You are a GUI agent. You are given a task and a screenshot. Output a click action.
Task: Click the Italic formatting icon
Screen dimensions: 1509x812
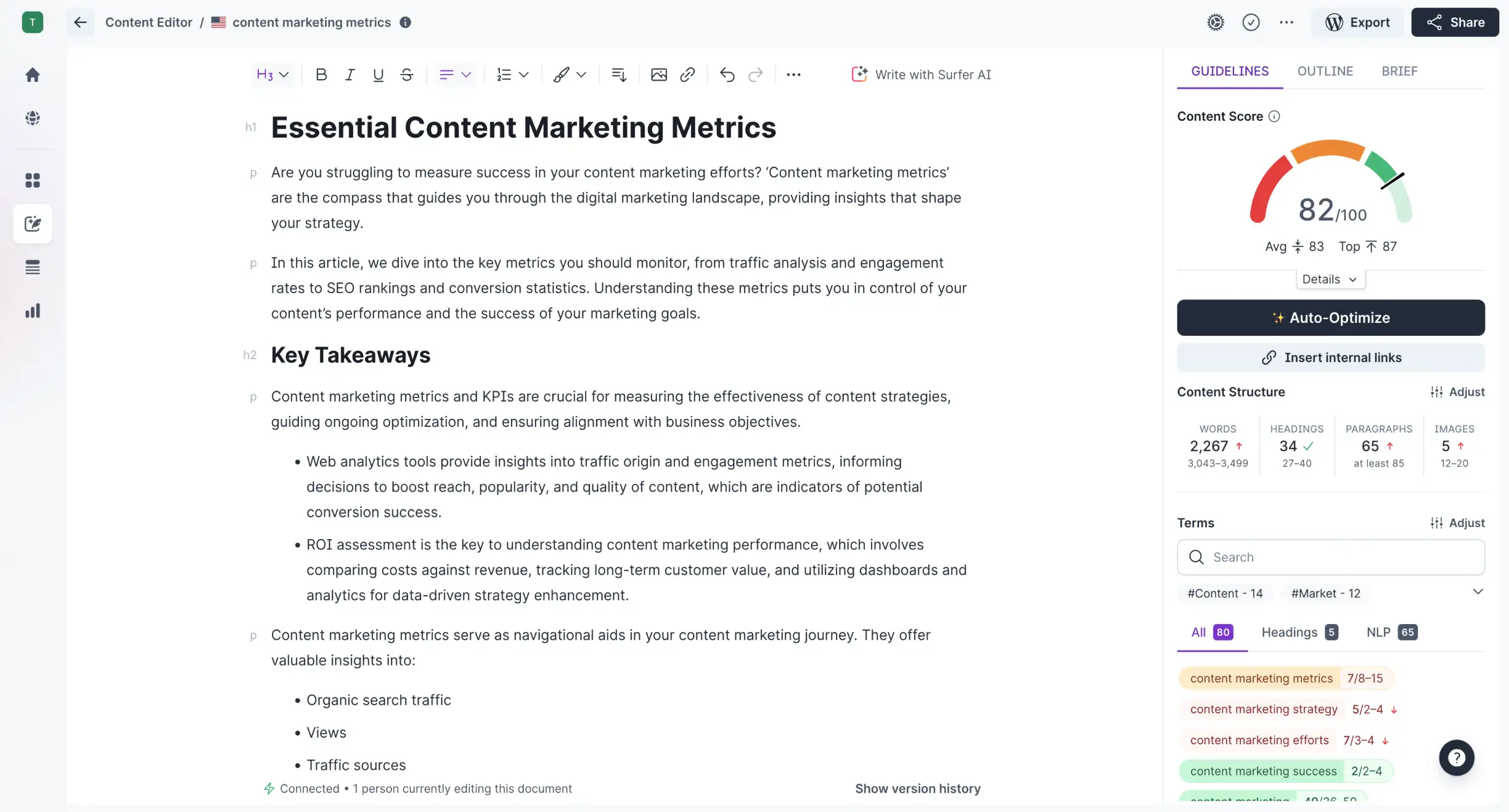pos(348,74)
